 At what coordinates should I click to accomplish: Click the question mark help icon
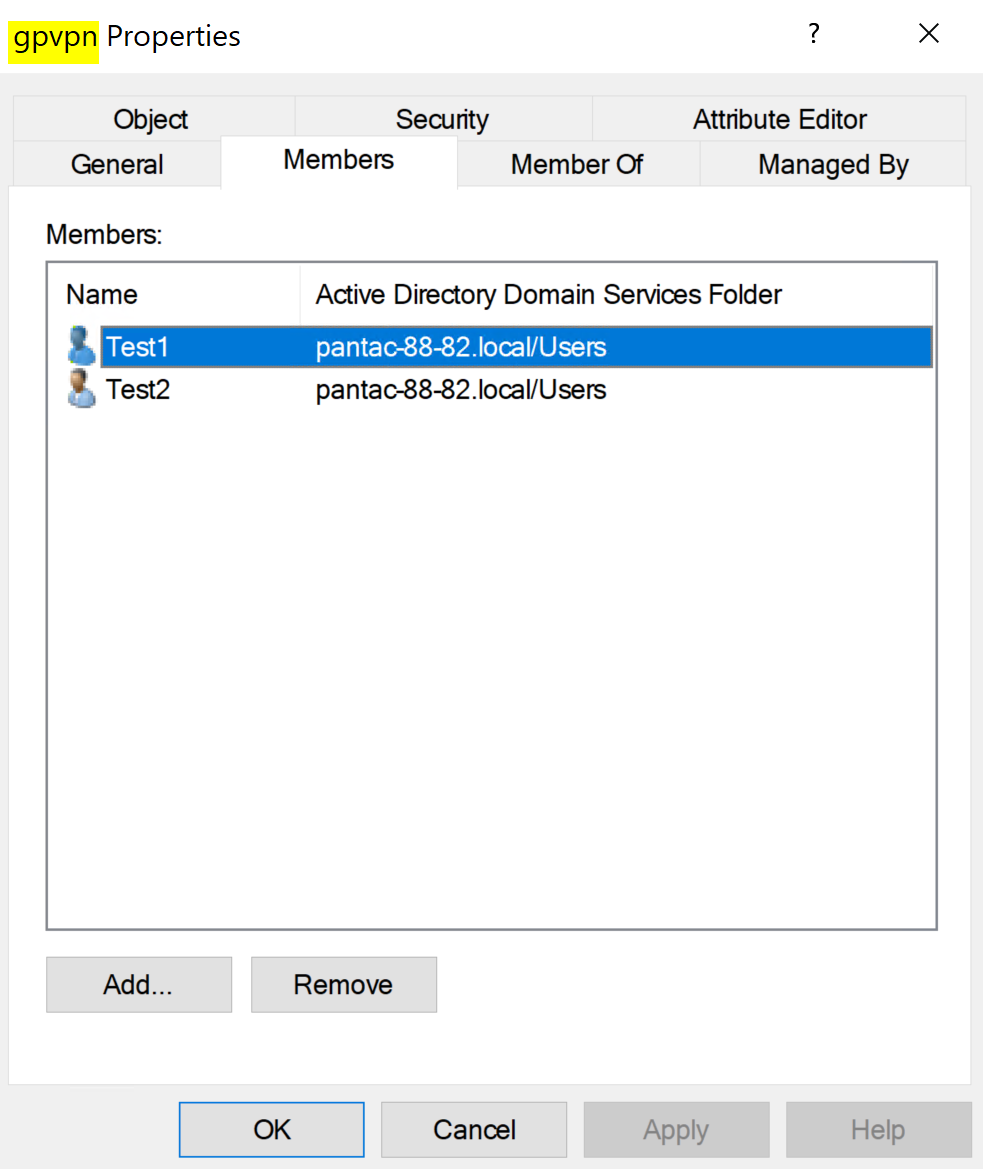814,35
